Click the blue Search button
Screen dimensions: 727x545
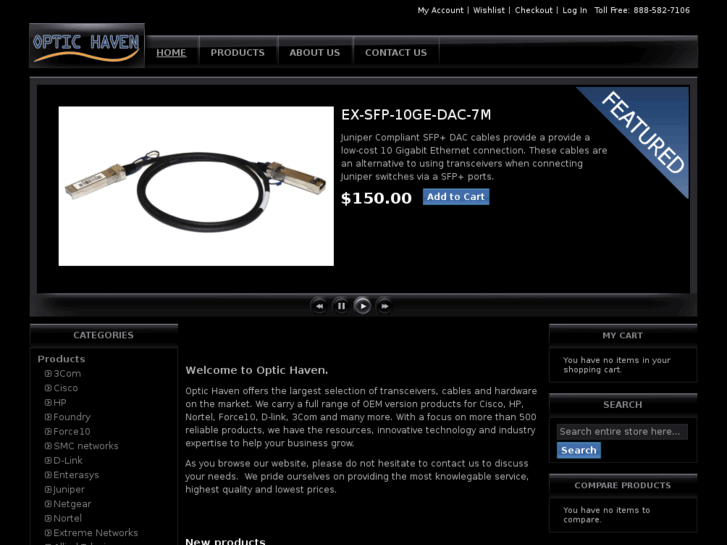coord(579,450)
